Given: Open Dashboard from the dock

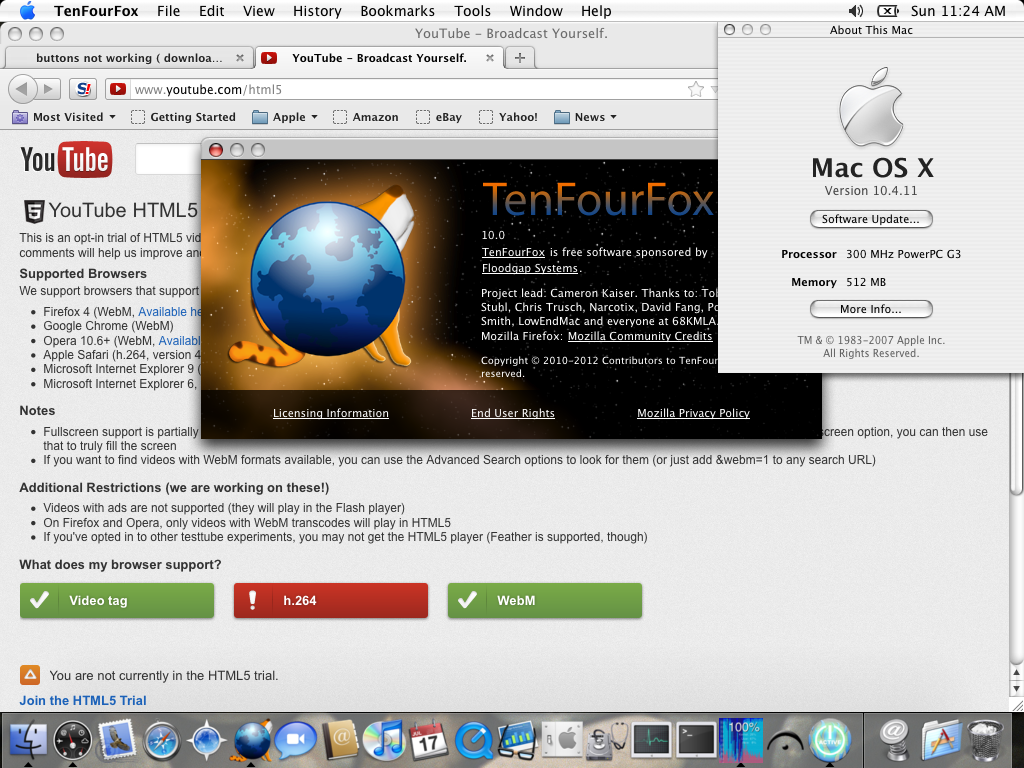Looking at the screenshot, I should click(72, 740).
